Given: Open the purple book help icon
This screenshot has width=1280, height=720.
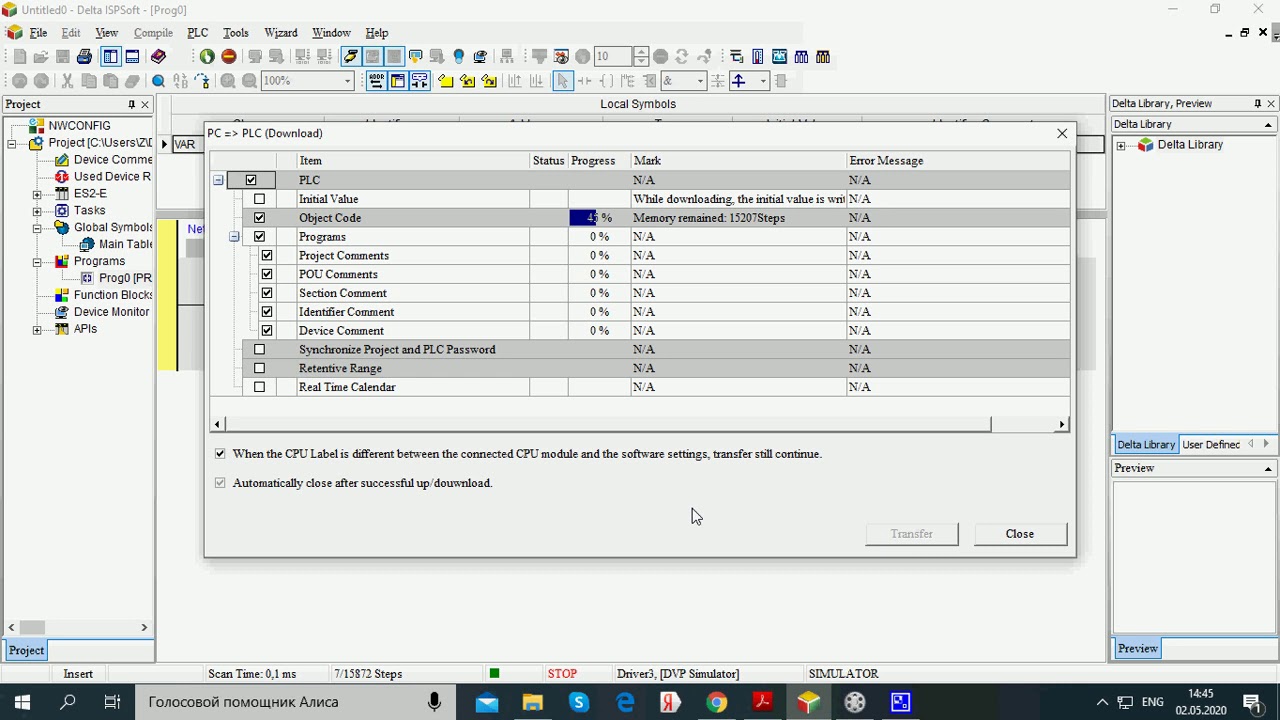Looking at the screenshot, I should [158, 57].
